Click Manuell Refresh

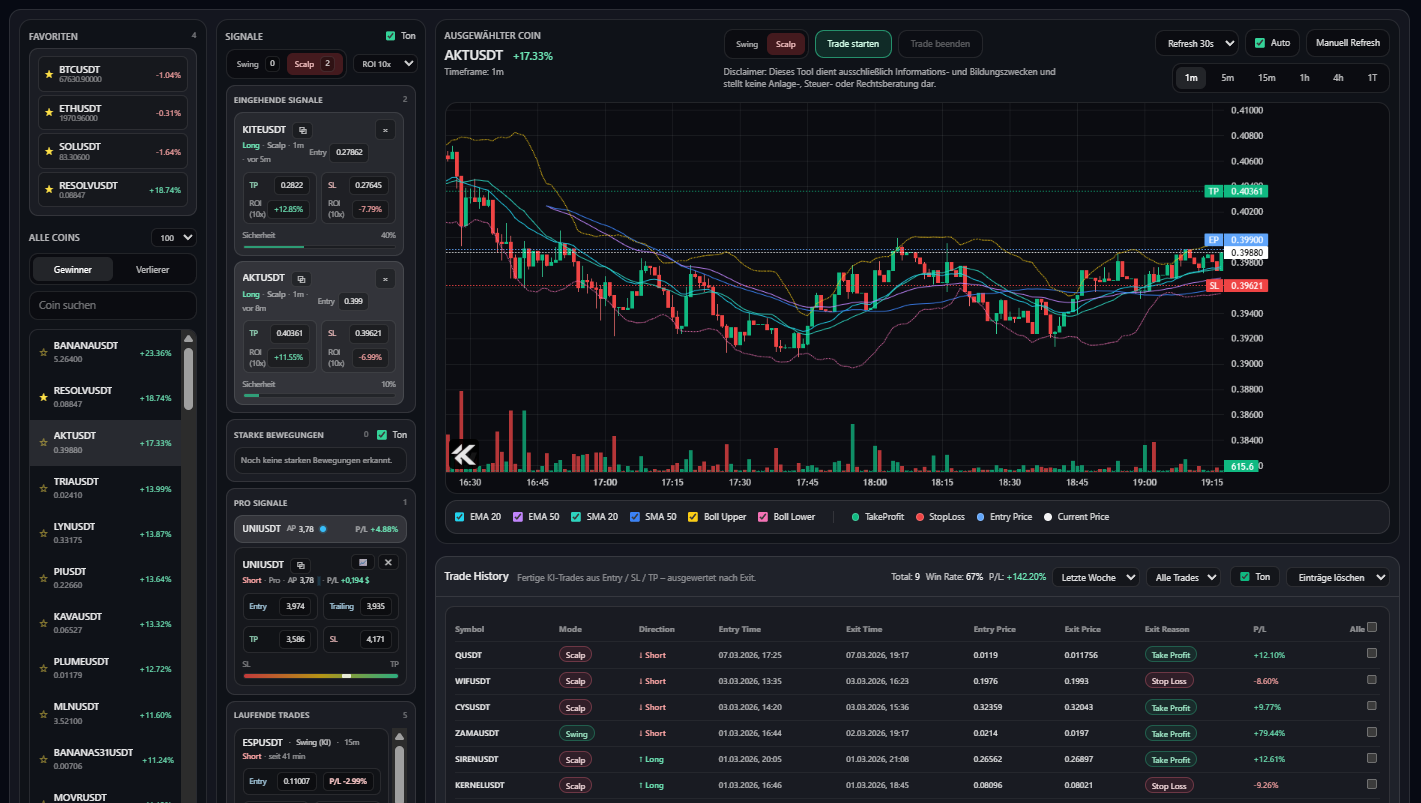(x=1347, y=43)
